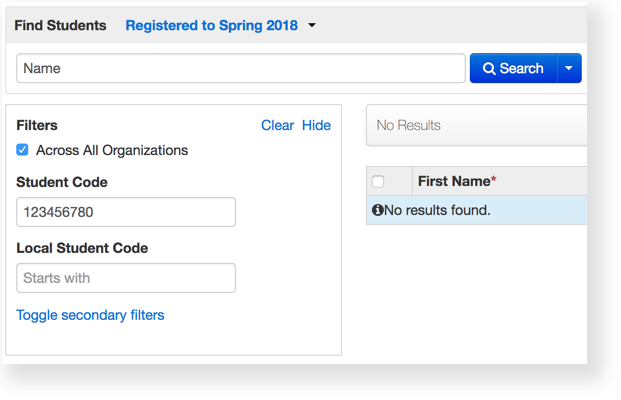This screenshot has height=400, width=621.
Task: Click the Find Students heading
Action: pos(60,26)
